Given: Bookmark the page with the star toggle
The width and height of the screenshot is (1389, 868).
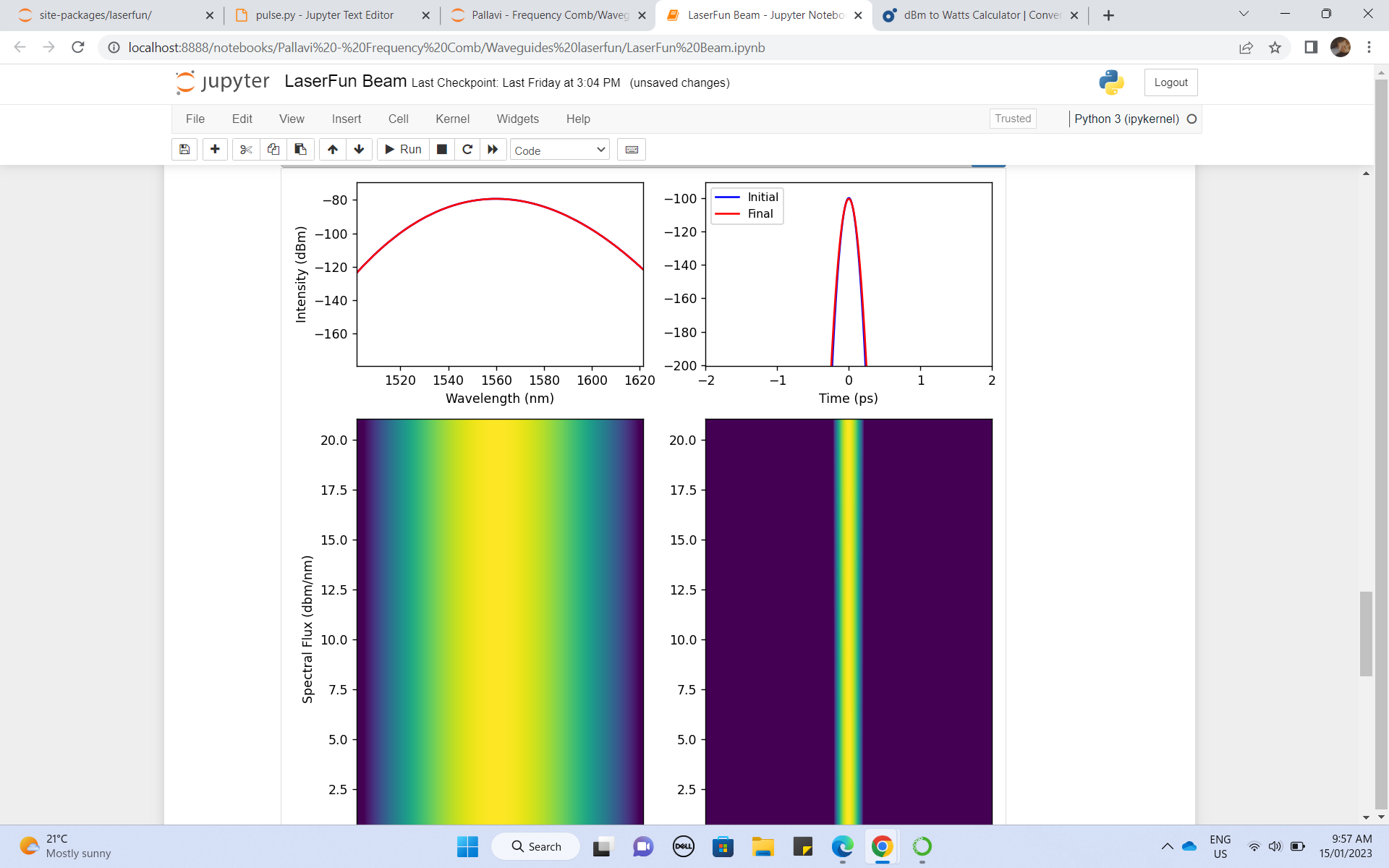Looking at the screenshot, I should [x=1275, y=48].
